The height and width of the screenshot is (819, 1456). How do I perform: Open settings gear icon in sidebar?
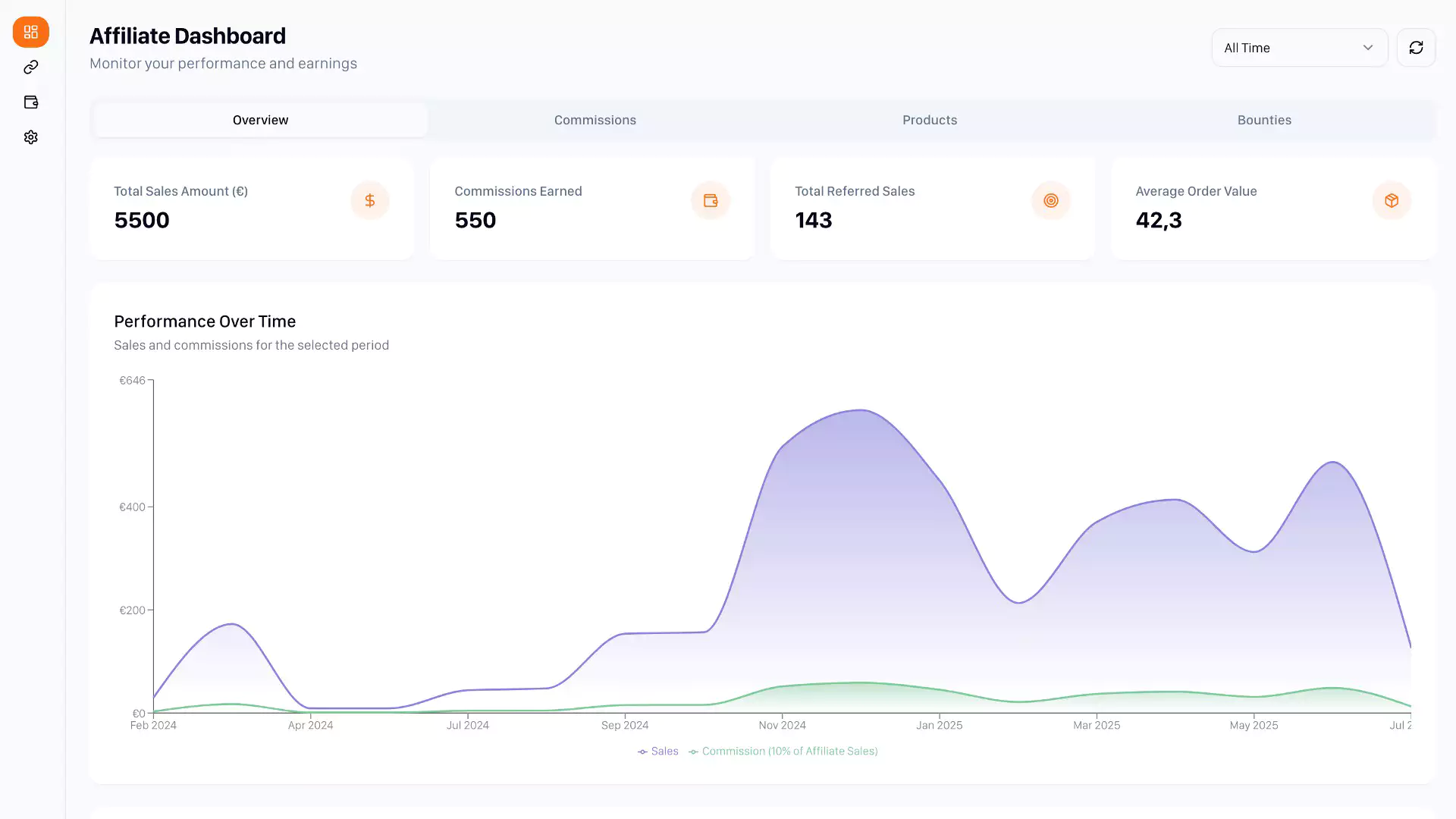pos(30,137)
